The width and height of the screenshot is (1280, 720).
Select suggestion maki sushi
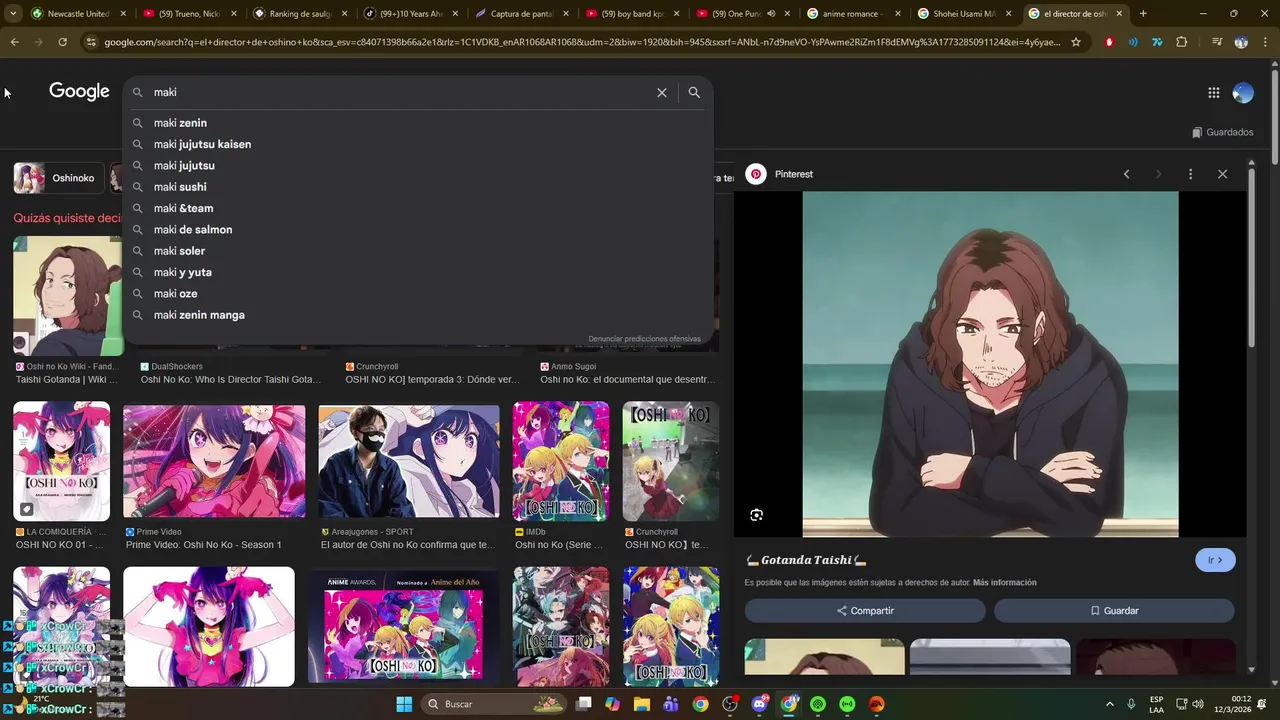point(418,187)
